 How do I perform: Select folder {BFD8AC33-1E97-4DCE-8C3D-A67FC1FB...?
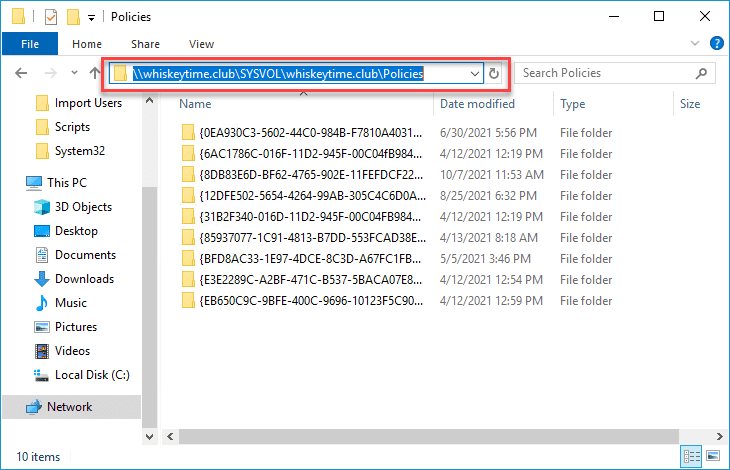(310, 259)
